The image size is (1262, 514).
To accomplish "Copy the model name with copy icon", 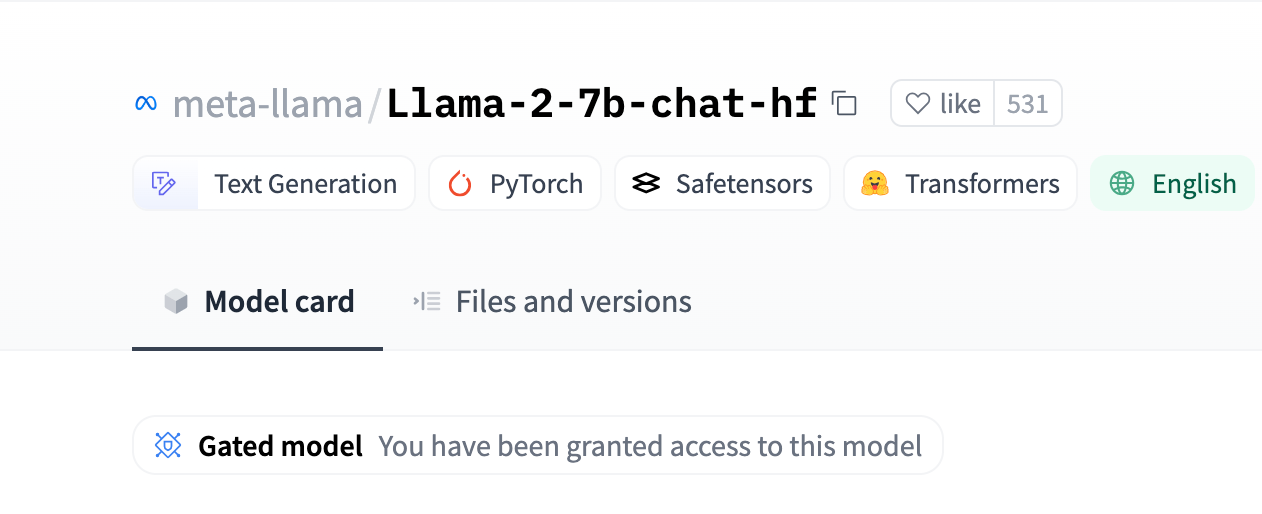I will pos(845,103).
